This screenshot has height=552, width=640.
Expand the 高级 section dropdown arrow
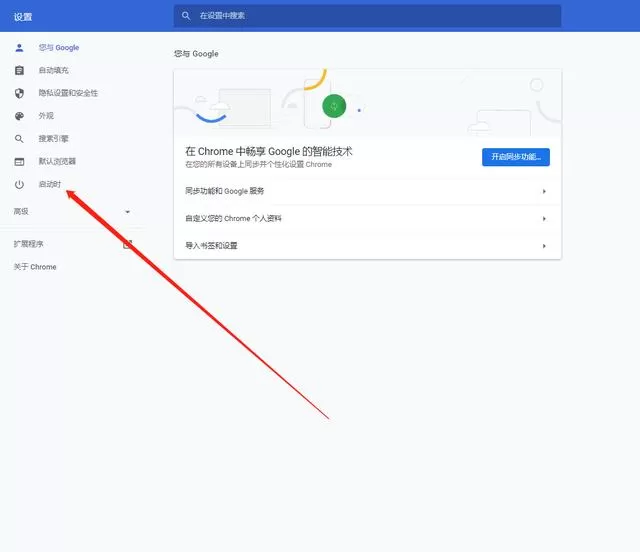pos(127,211)
